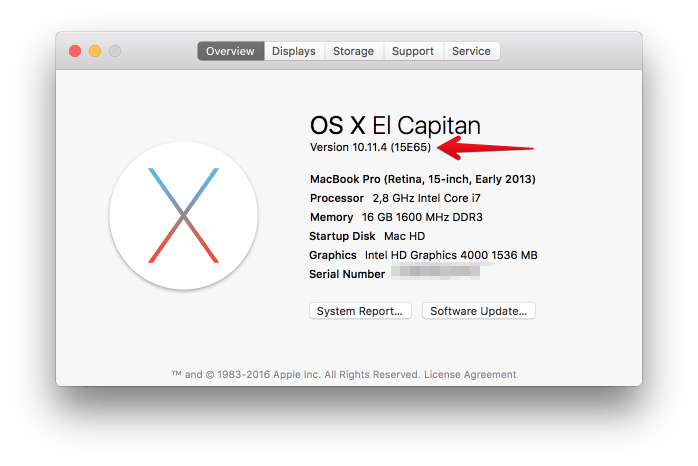Minimize window with yellow button

pos(95,51)
